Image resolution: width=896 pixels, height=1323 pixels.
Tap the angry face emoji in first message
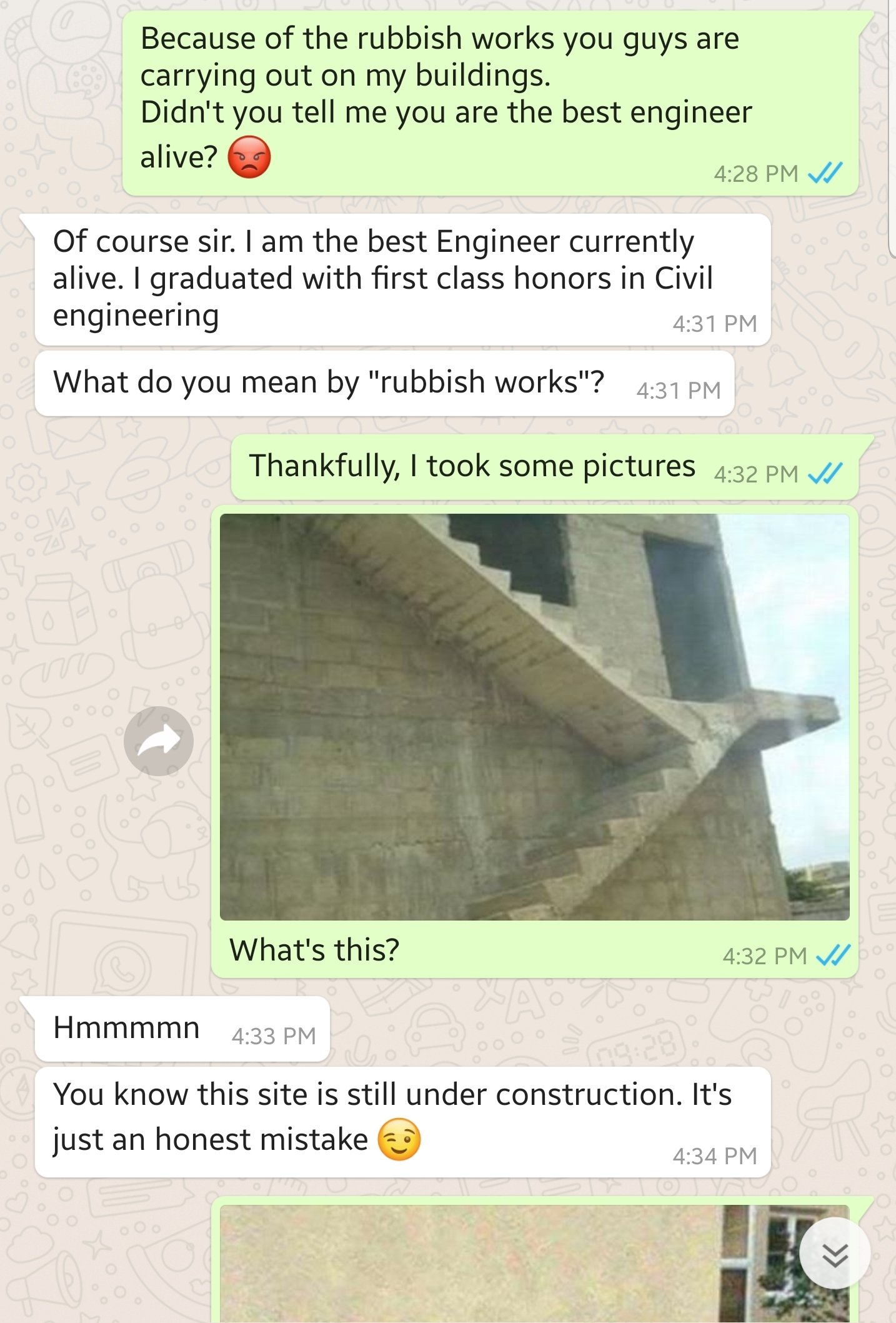click(x=249, y=157)
